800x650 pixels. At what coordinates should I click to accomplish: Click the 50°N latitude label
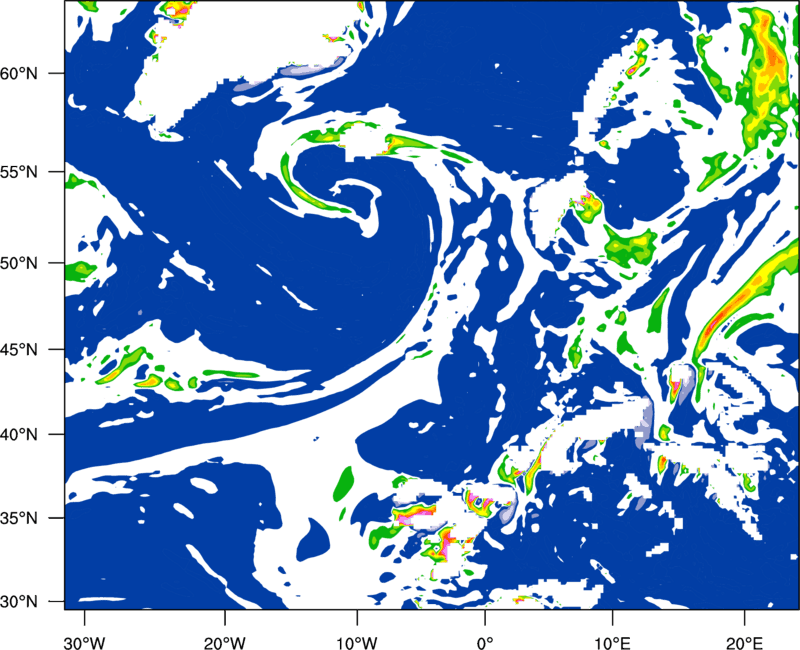(19, 263)
